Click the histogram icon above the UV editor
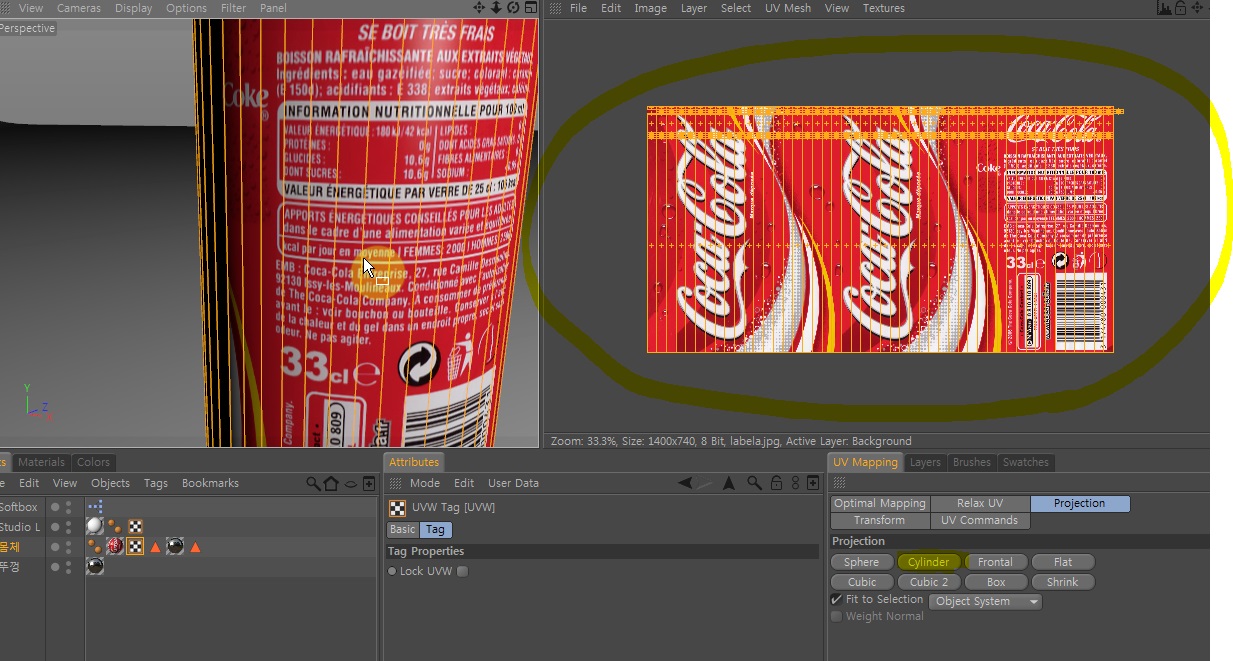 [1165, 8]
